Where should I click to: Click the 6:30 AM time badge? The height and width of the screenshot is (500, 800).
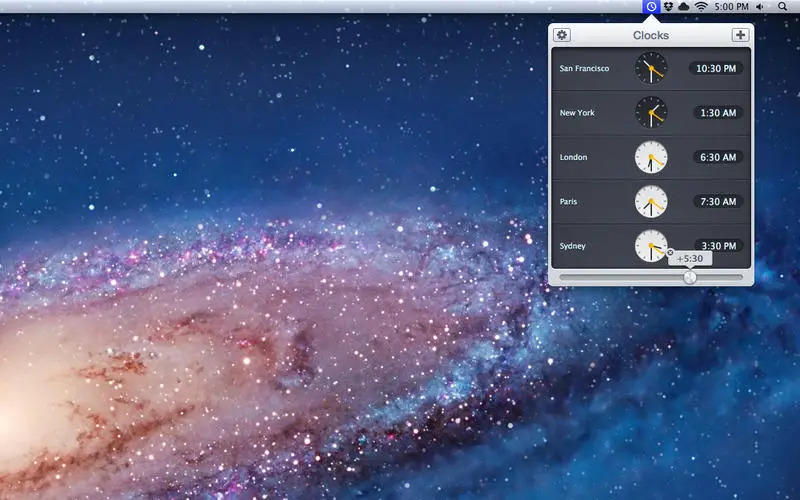coord(718,157)
